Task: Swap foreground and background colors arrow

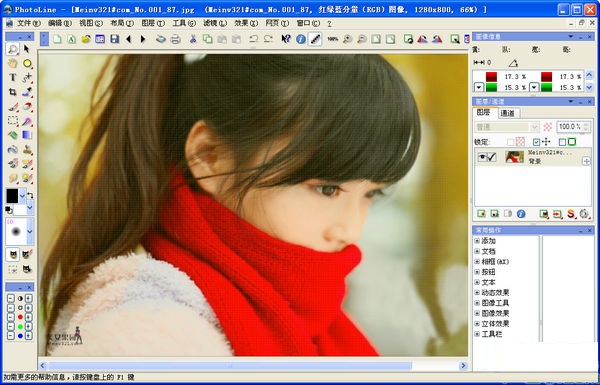Action: tap(30, 196)
